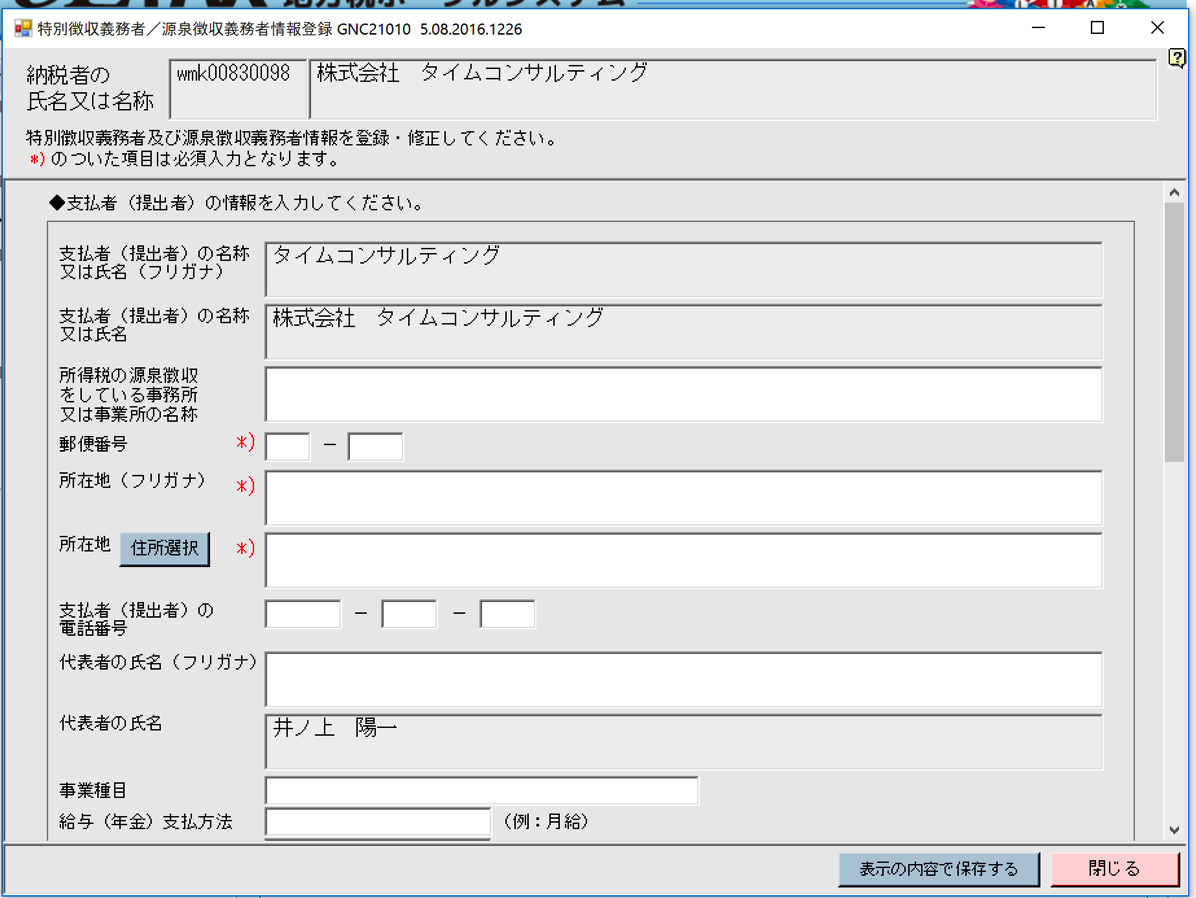Click the first 電話番号 phone box
1196x898 pixels.
[x=303, y=613]
